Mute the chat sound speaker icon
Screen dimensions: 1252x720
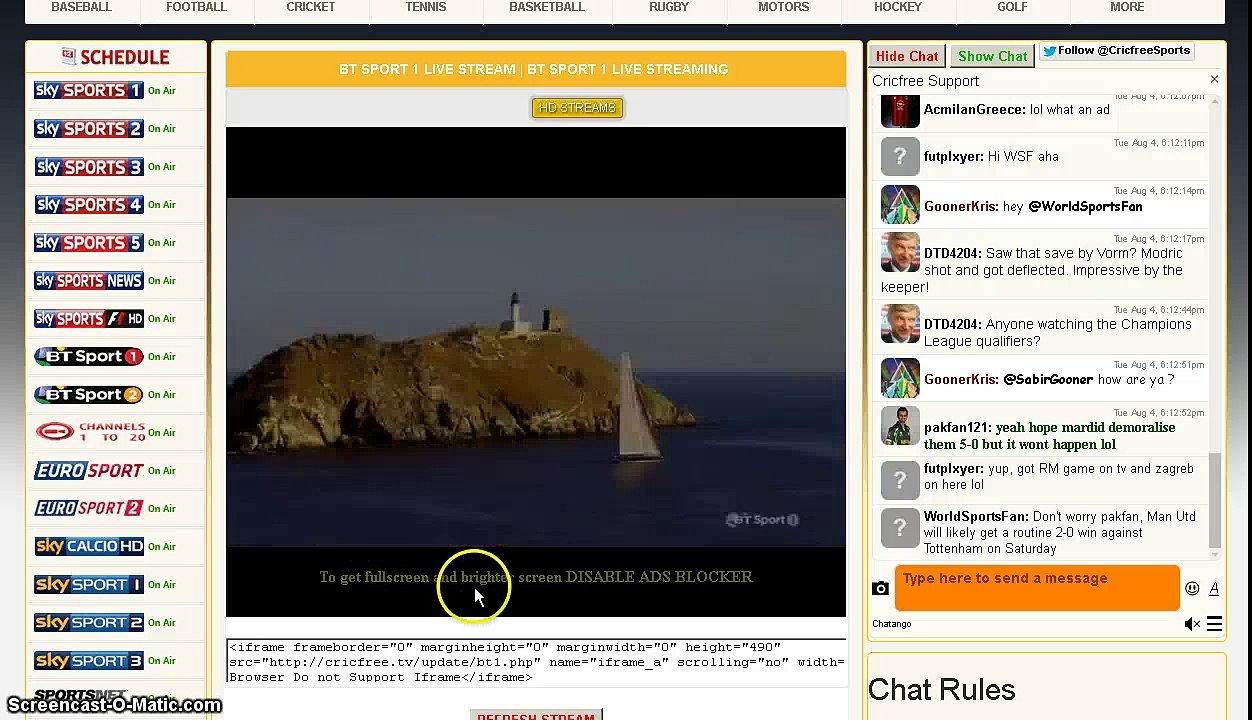click(1192, 624)
